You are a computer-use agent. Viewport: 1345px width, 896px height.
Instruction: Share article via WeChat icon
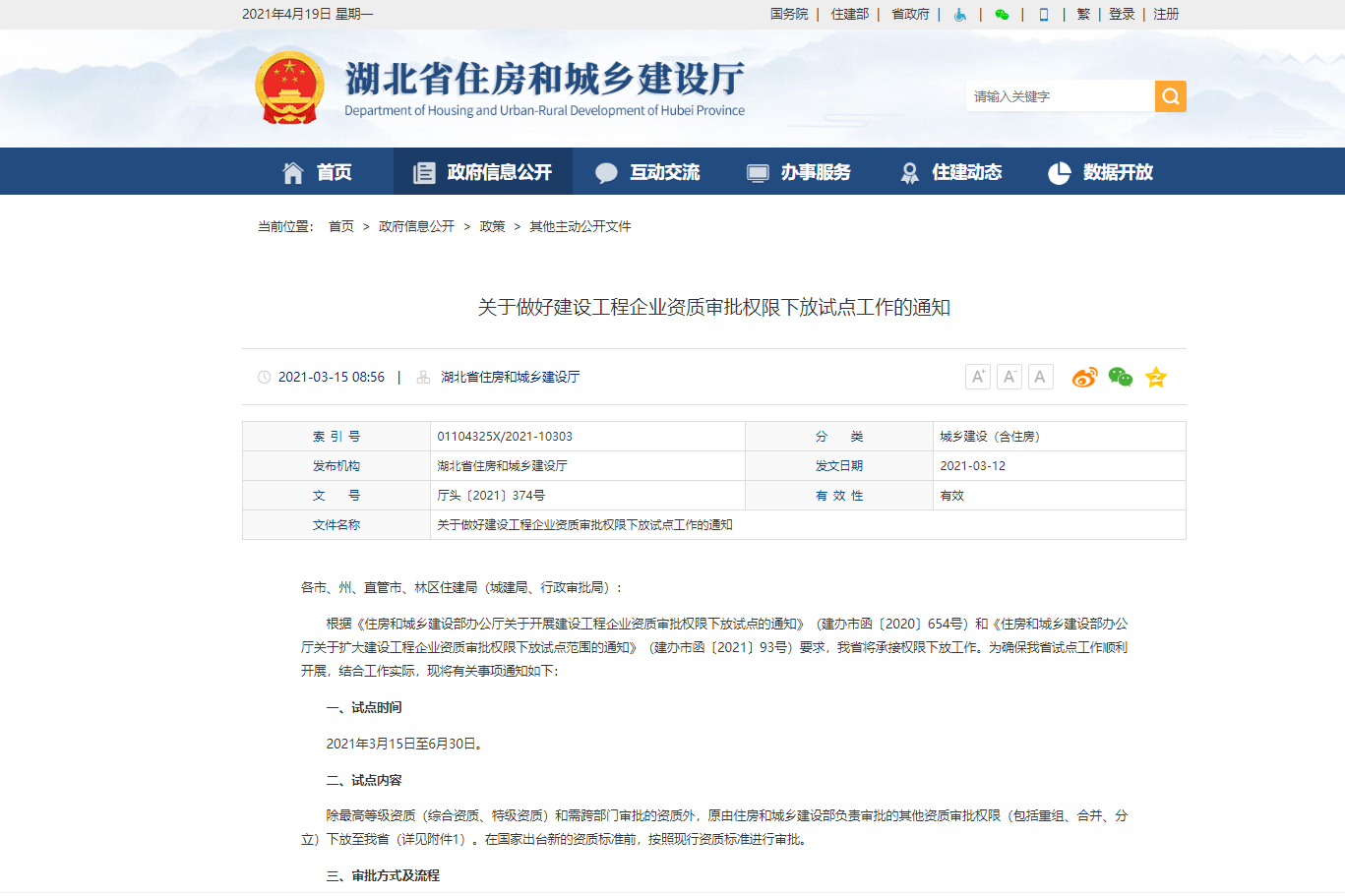click(x=1120, y=378)
